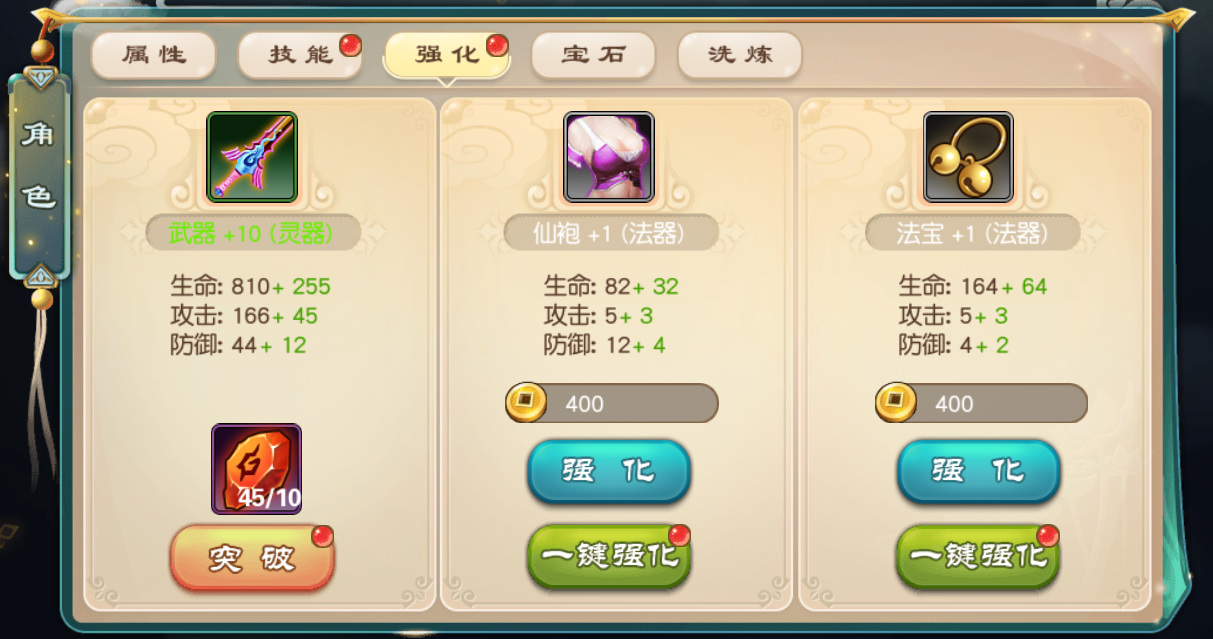
Task: Select the 武器 +10 (灵器) label
Action: (x=251, y=234)
